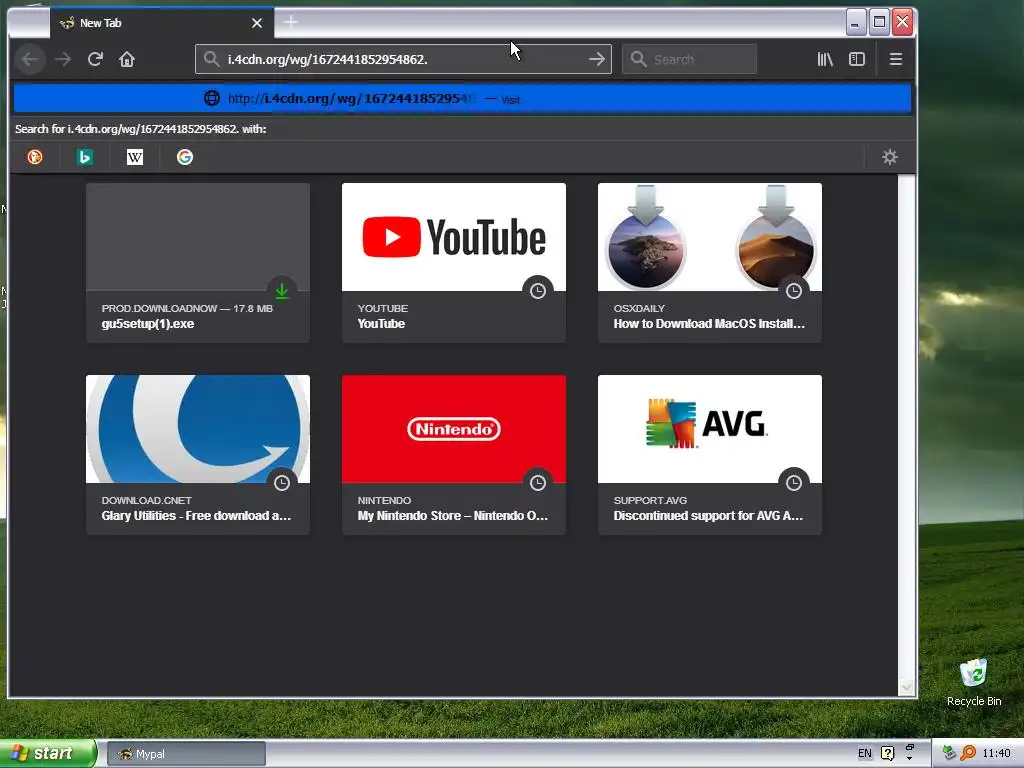Viewport: 1024px width, 768px height.
Task: Select the New Tab tab
Action: pos(161,23)
